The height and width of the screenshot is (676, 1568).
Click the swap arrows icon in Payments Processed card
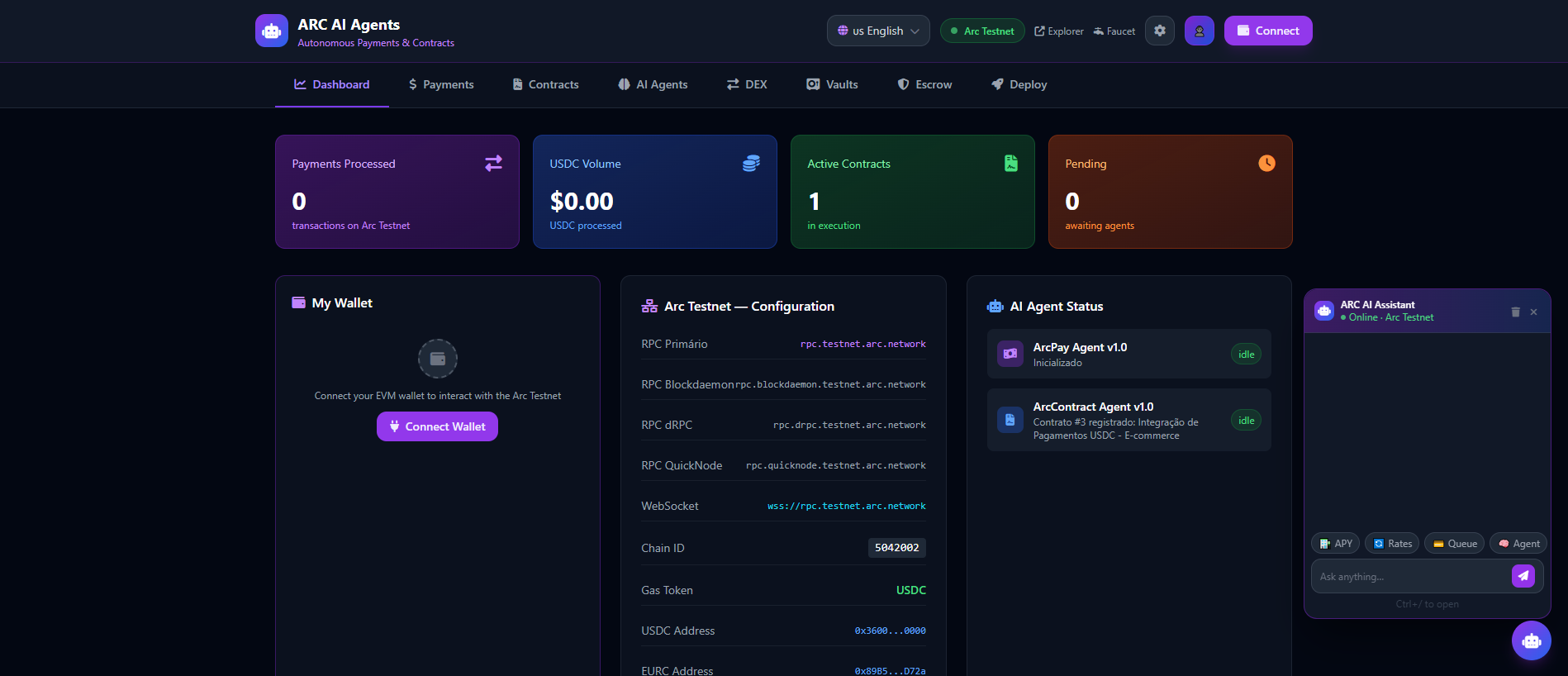[x=493, y=164]
